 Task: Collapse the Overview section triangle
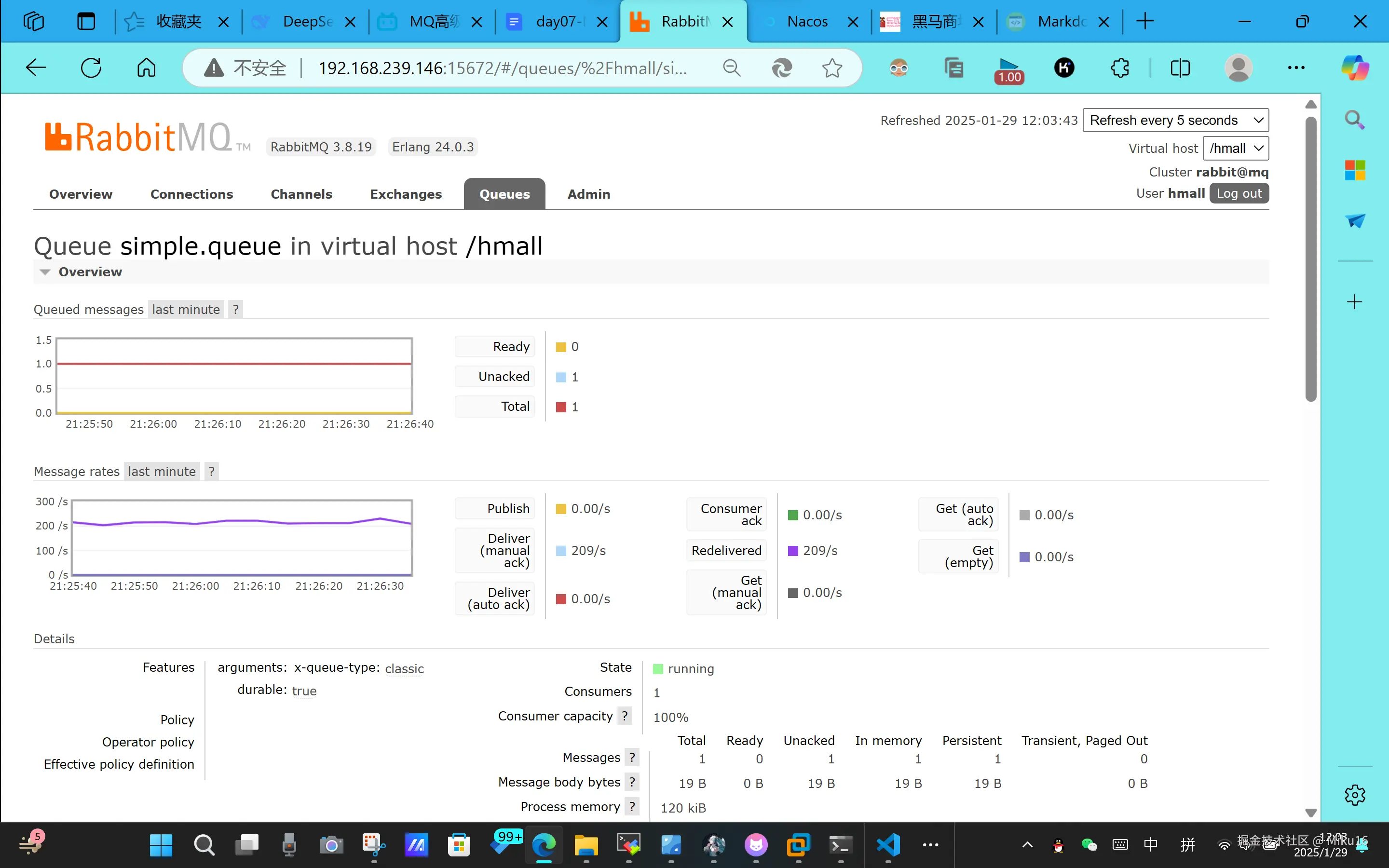(x=45, y=272)
